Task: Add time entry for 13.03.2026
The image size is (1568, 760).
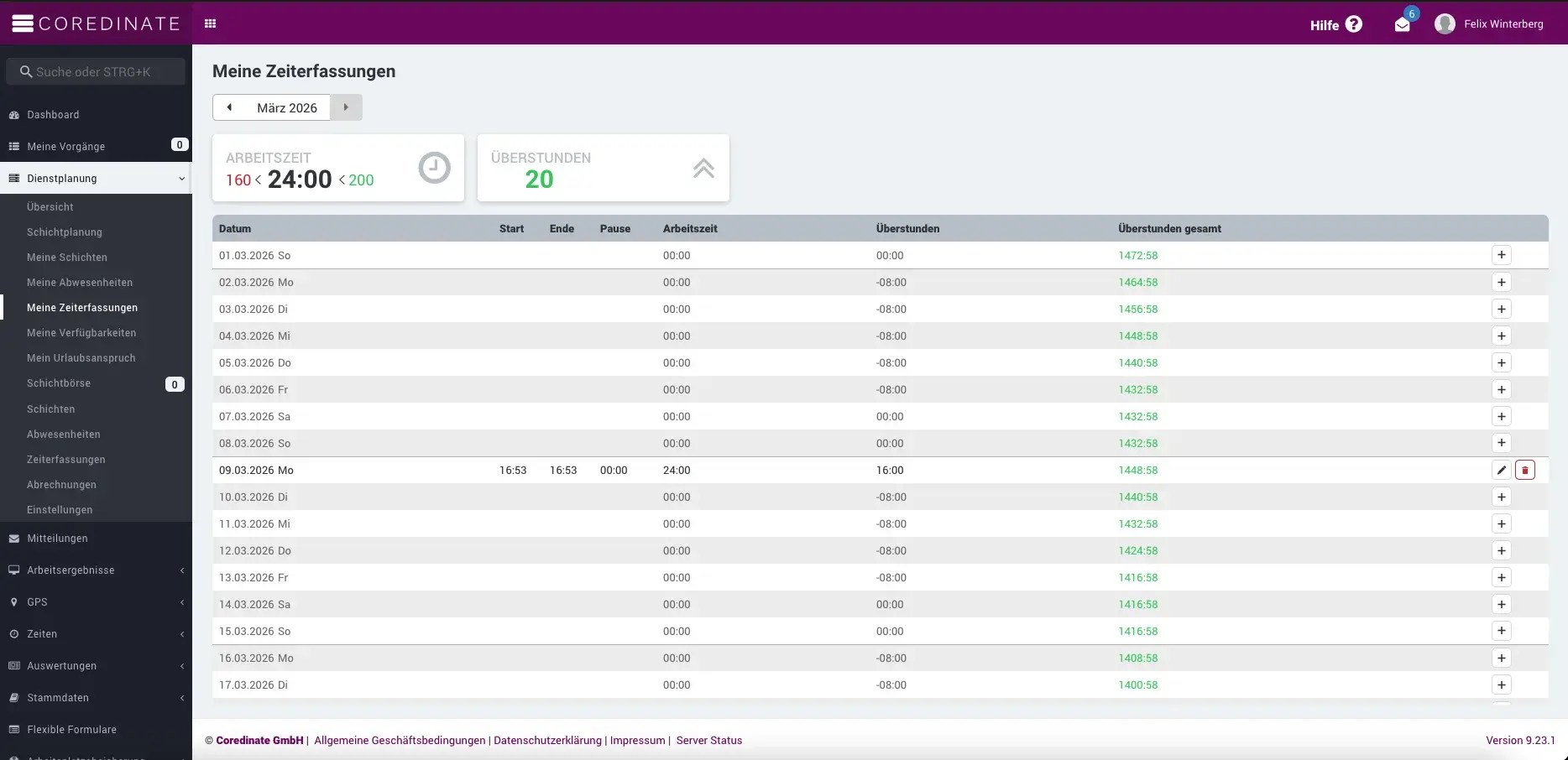Action: [1501, 577]
